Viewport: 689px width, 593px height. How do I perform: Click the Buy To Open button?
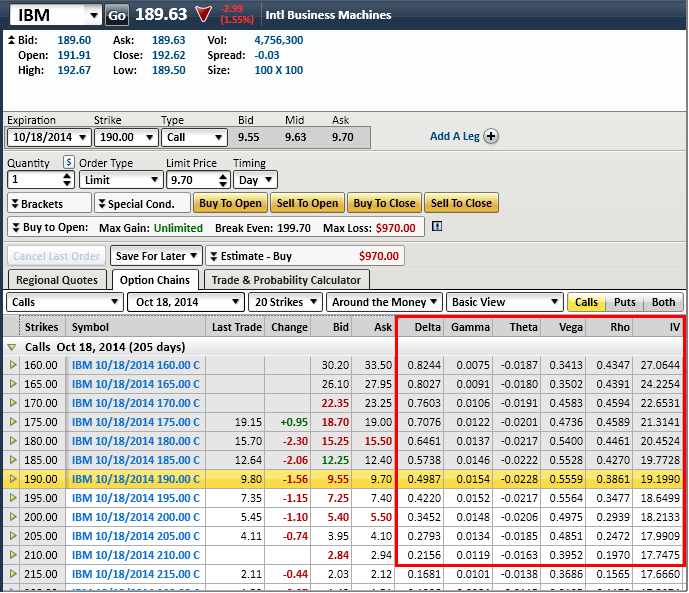coord(230,203)
